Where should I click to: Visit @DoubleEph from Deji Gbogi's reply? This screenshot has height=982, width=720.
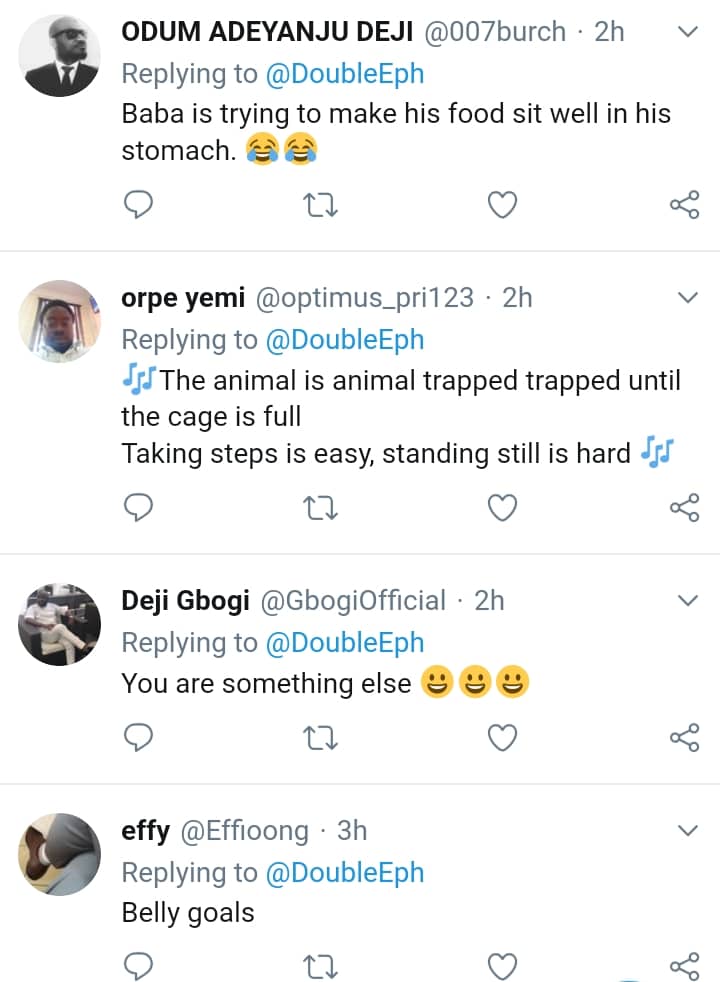(x=344, y=642)
